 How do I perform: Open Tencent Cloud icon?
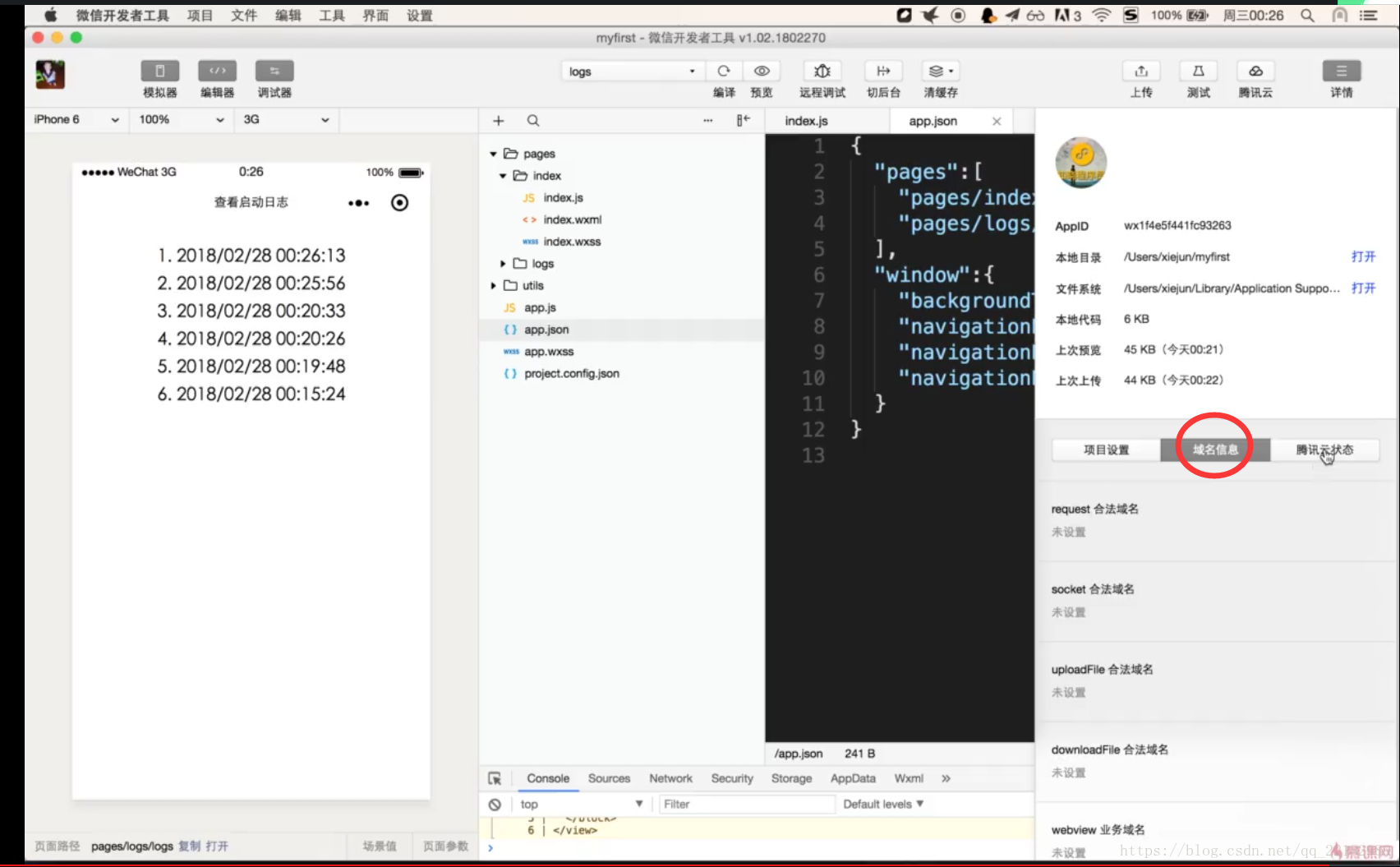click(x=1255, y=71)
